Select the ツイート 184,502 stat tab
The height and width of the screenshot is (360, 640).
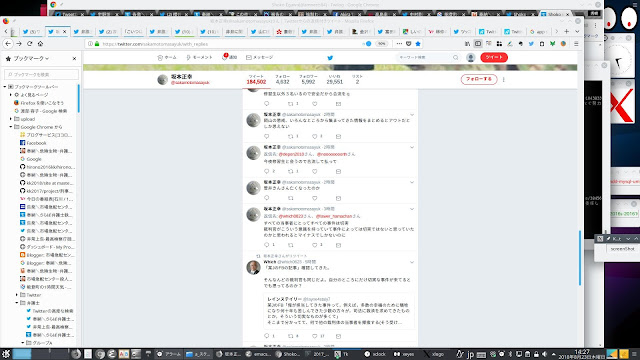(x=256, y=80)
